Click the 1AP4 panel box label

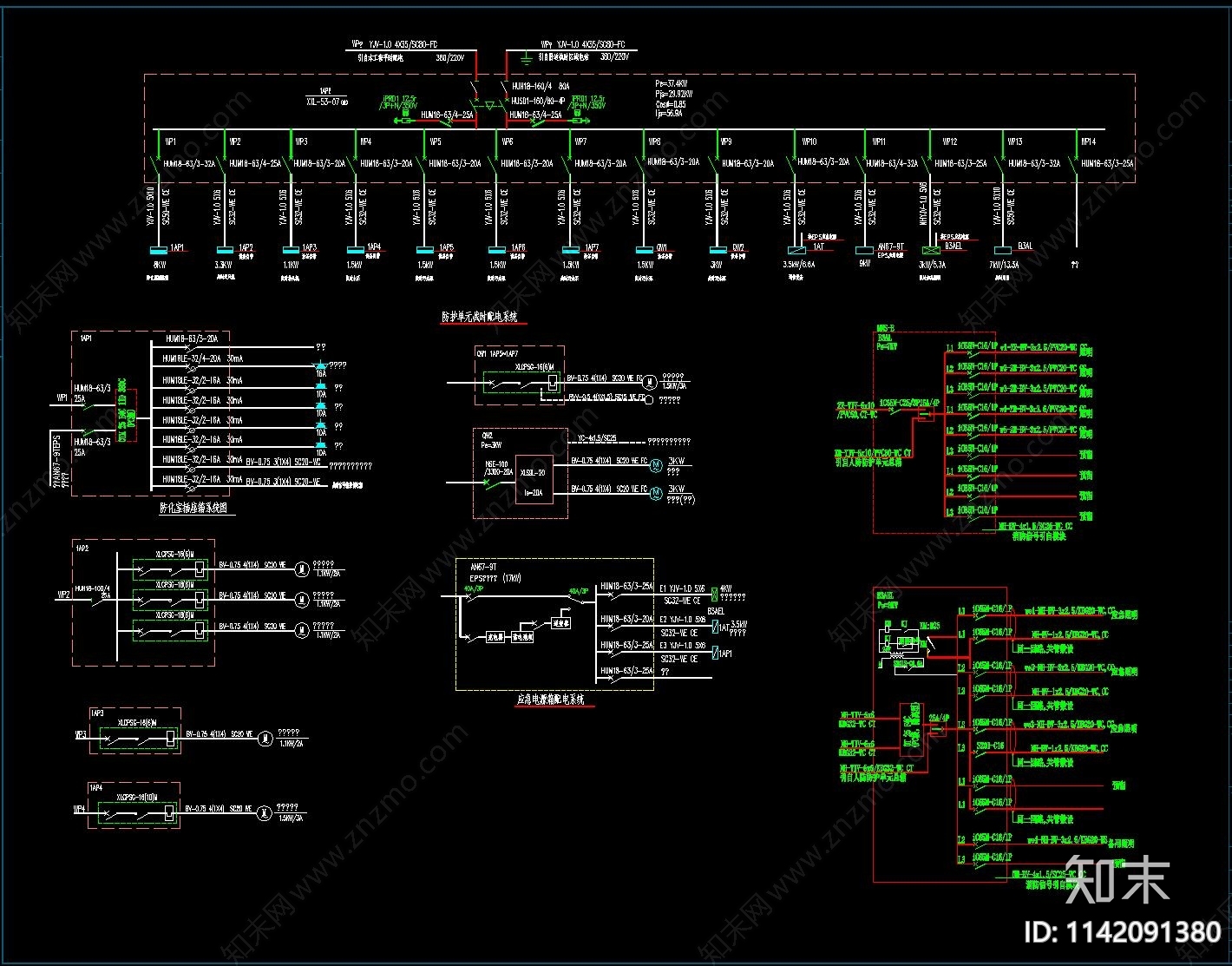(x=95, y=787)
